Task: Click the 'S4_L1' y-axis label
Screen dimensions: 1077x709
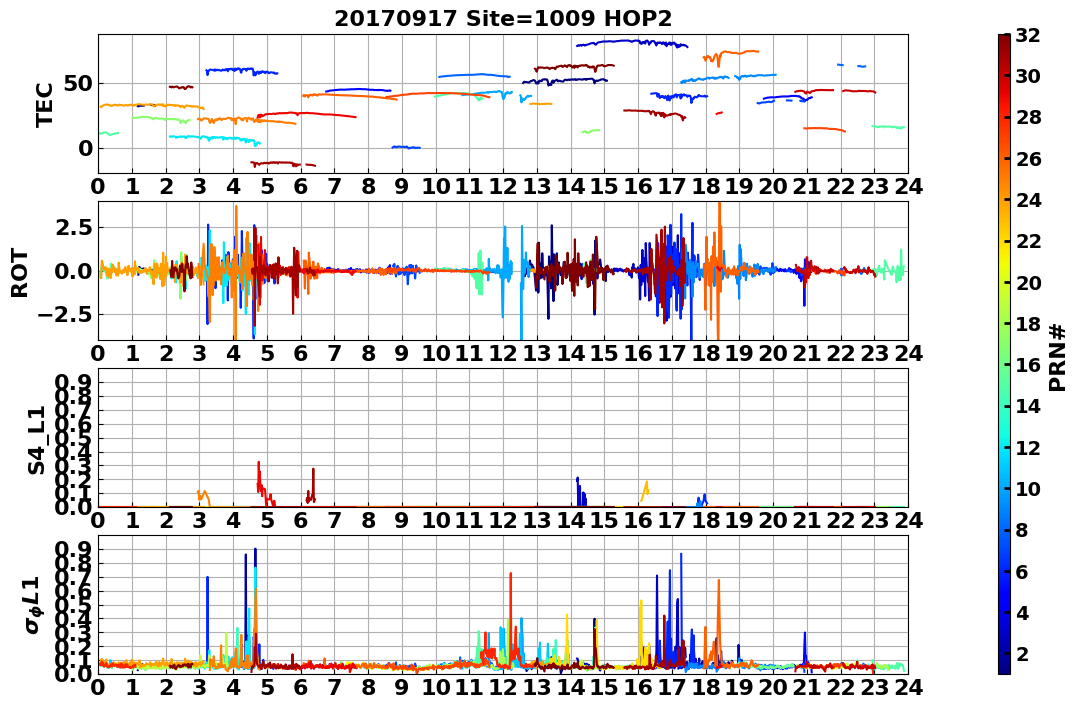Action: [36, 440]
